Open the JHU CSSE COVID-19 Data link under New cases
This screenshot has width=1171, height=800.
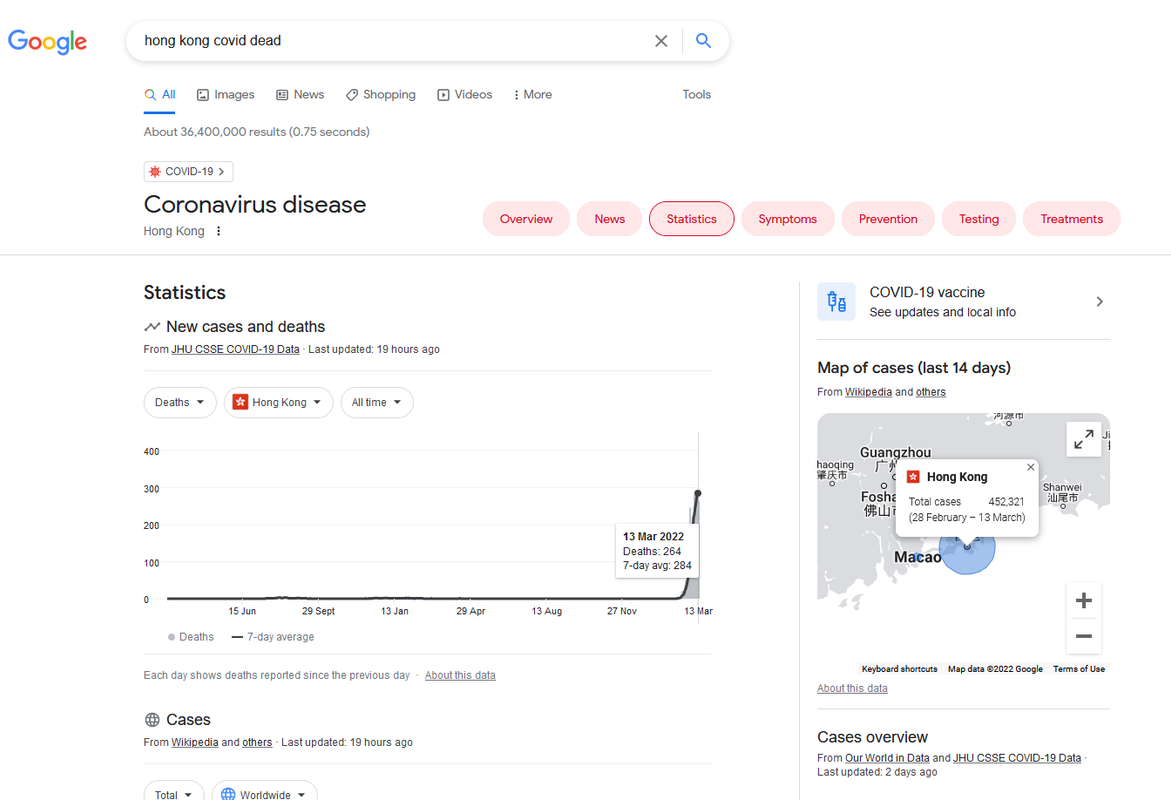pos(235,350)
